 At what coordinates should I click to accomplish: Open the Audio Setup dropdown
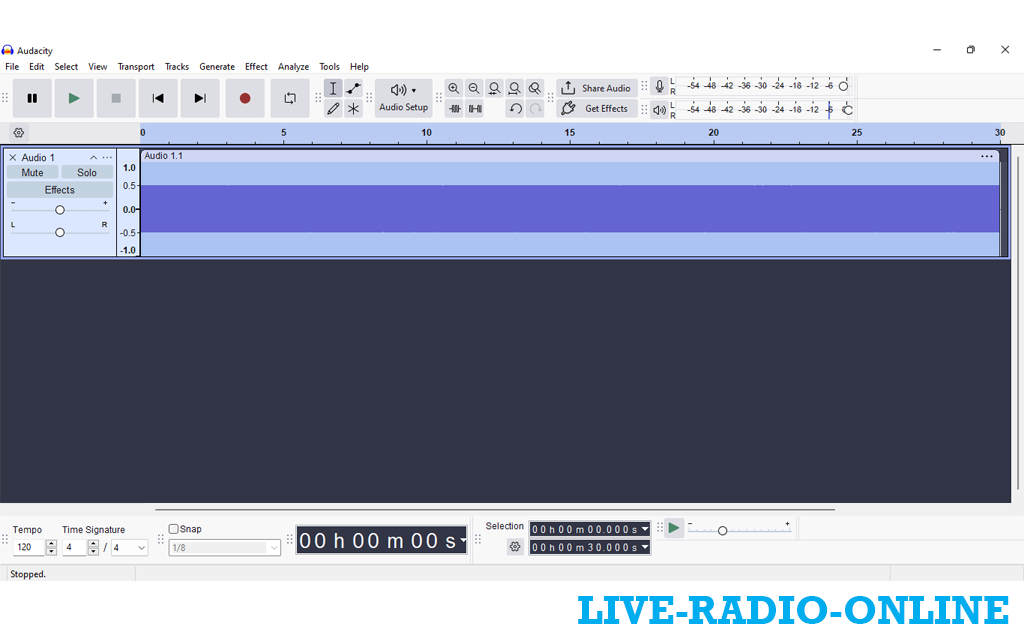pyautogui.click(x=404, y=98)
